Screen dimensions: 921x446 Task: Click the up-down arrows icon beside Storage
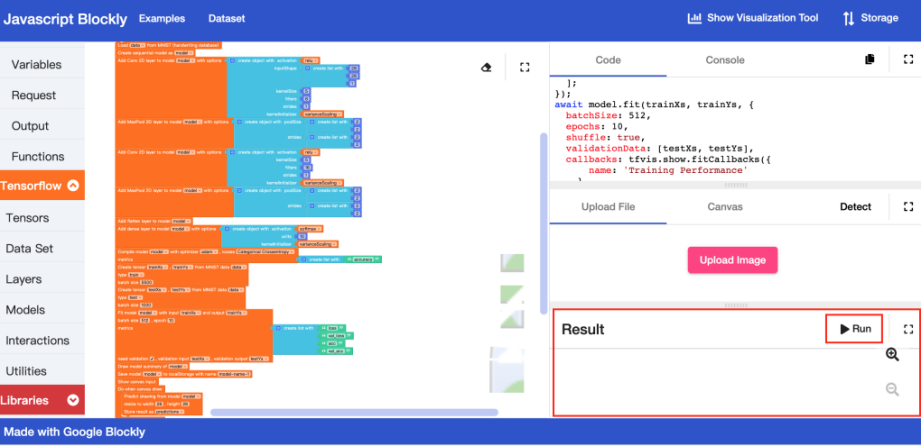coord(848,18)
